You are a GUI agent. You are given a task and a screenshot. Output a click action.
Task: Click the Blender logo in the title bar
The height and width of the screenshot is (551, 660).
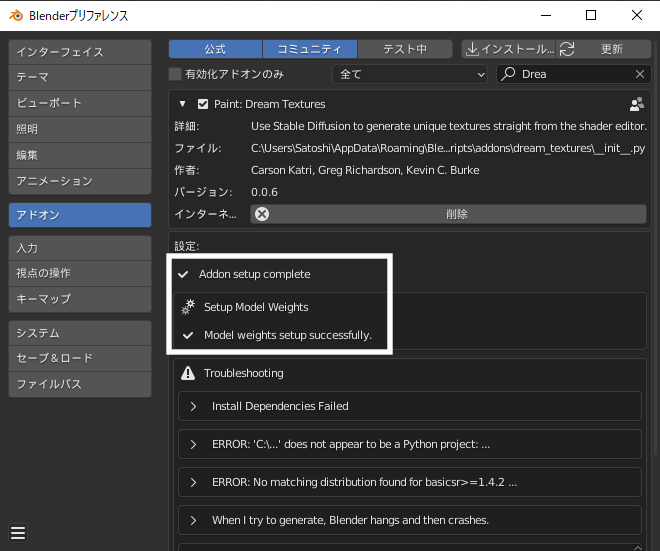click(16, 16)
